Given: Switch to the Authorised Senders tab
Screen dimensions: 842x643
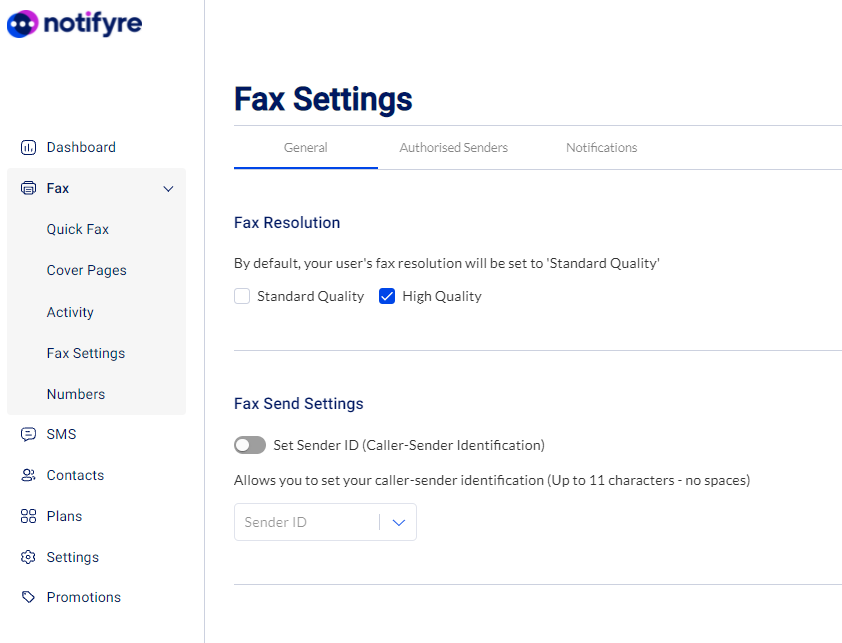Looking at the screenshot, I should 454,148.
